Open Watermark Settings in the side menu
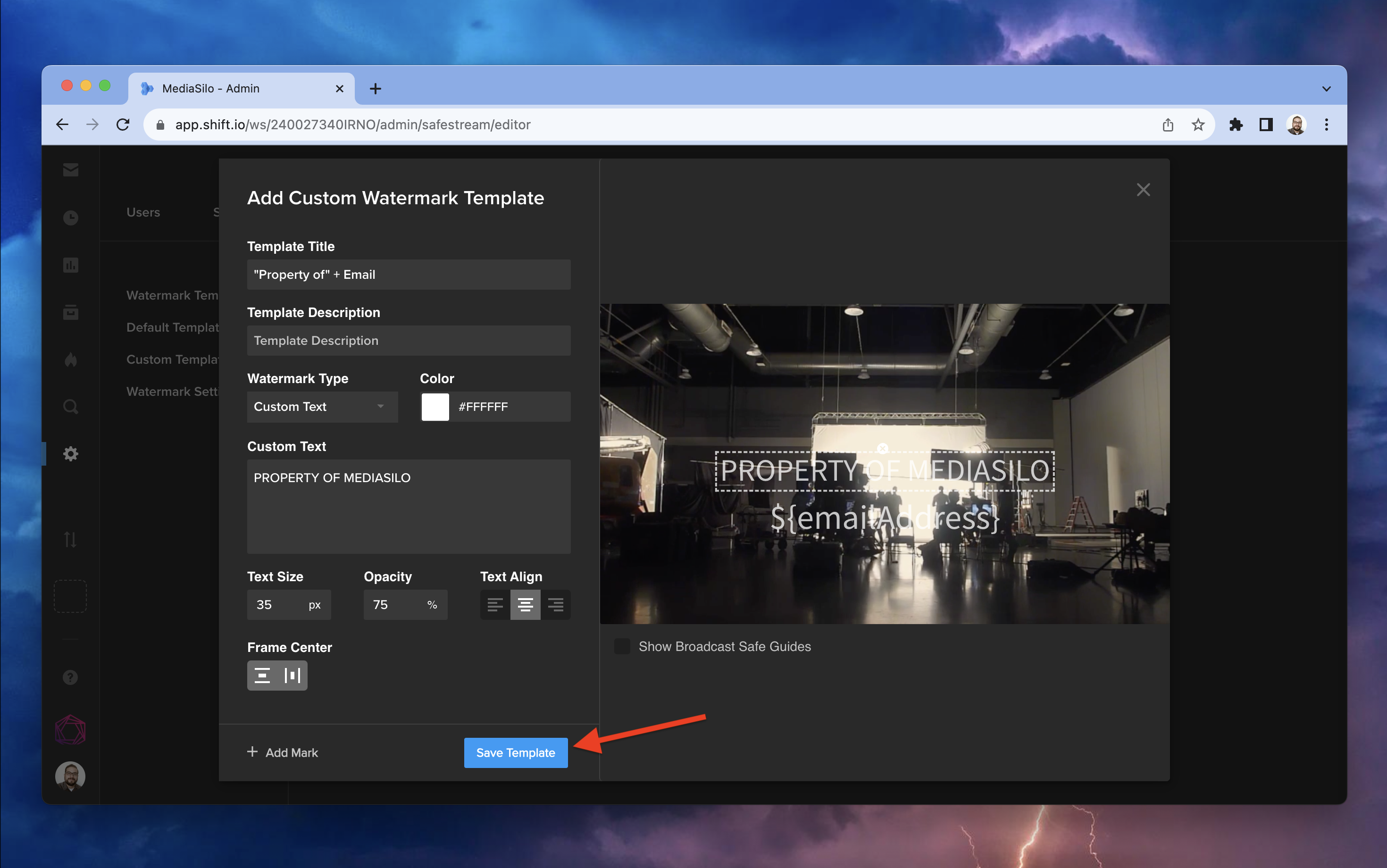 click(x=172, y=392)
